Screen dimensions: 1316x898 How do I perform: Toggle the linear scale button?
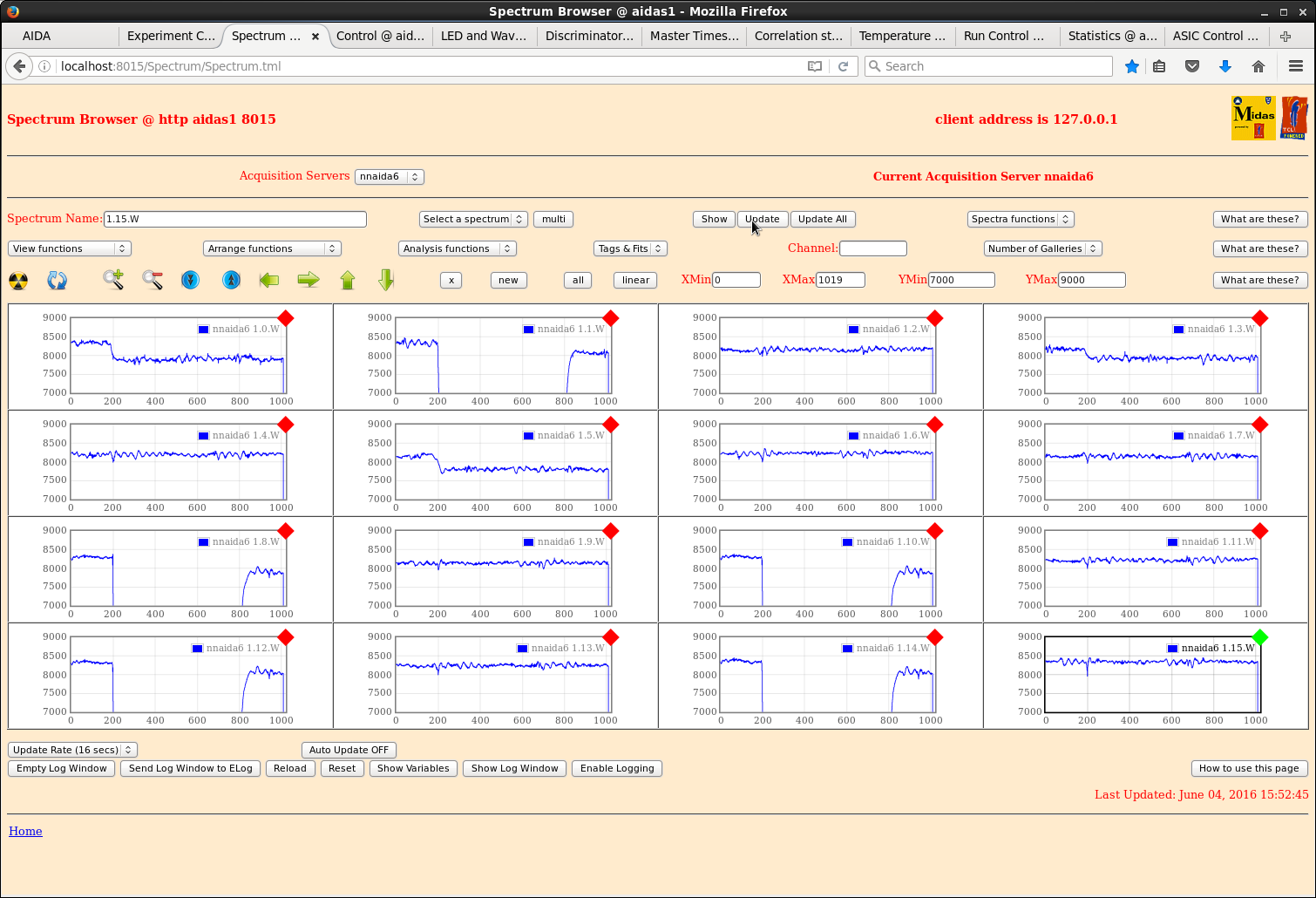[x=636, y=280]
